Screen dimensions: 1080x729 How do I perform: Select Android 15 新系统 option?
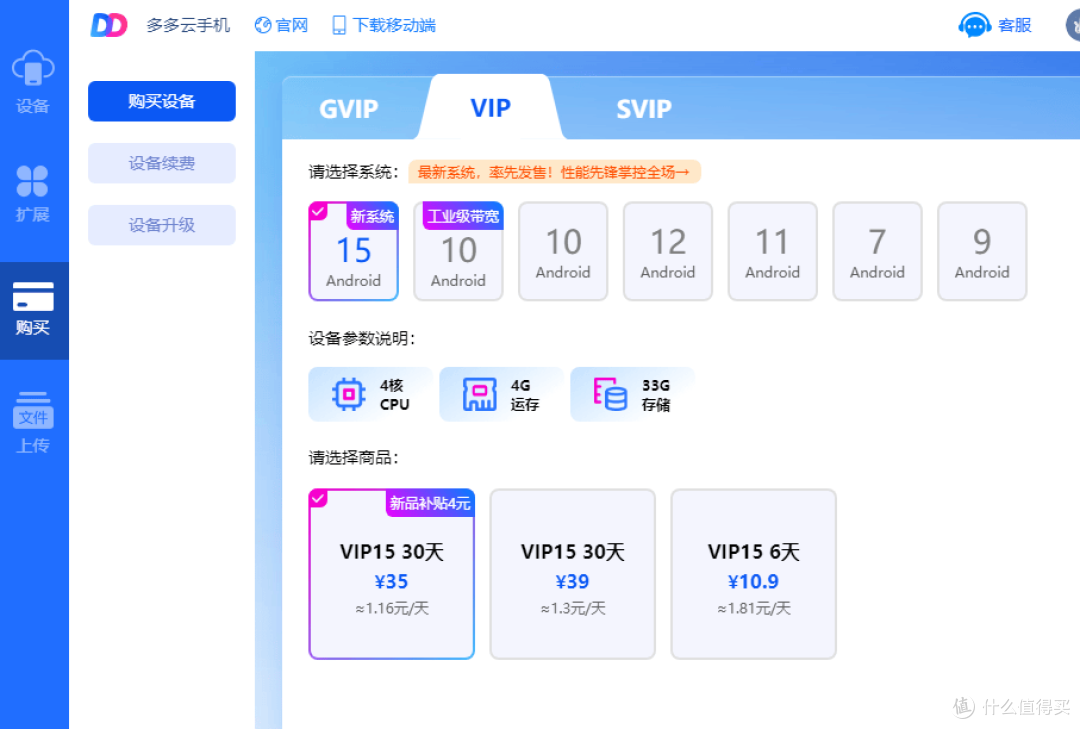click(353, 251)
